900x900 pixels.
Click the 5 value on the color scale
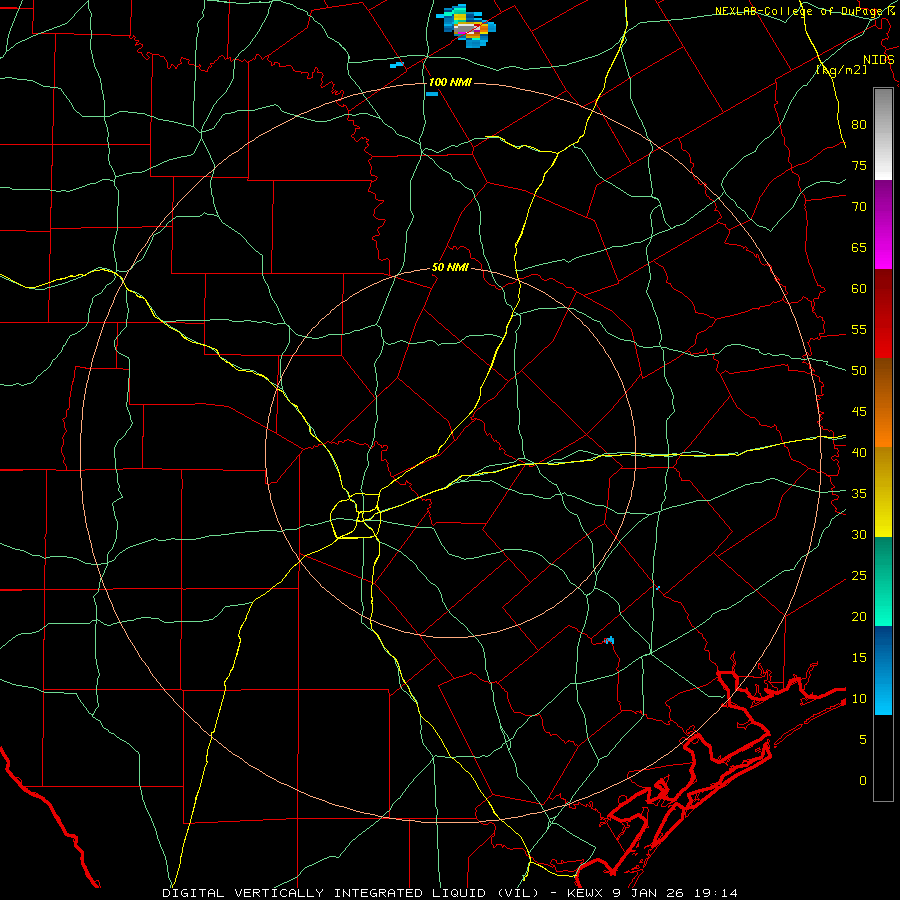[862, 740]
